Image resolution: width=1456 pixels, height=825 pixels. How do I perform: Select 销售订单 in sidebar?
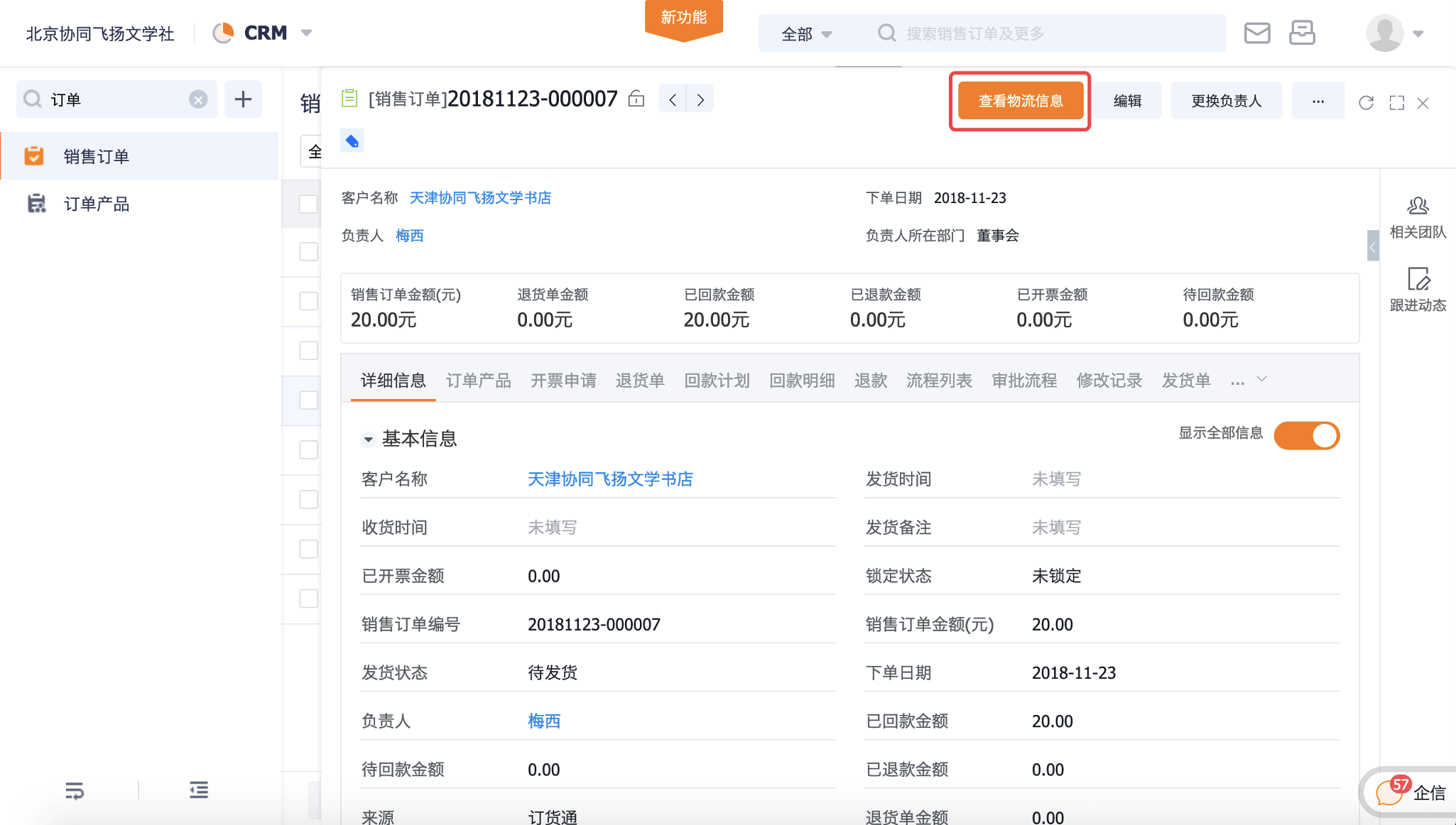pos(139,156)
